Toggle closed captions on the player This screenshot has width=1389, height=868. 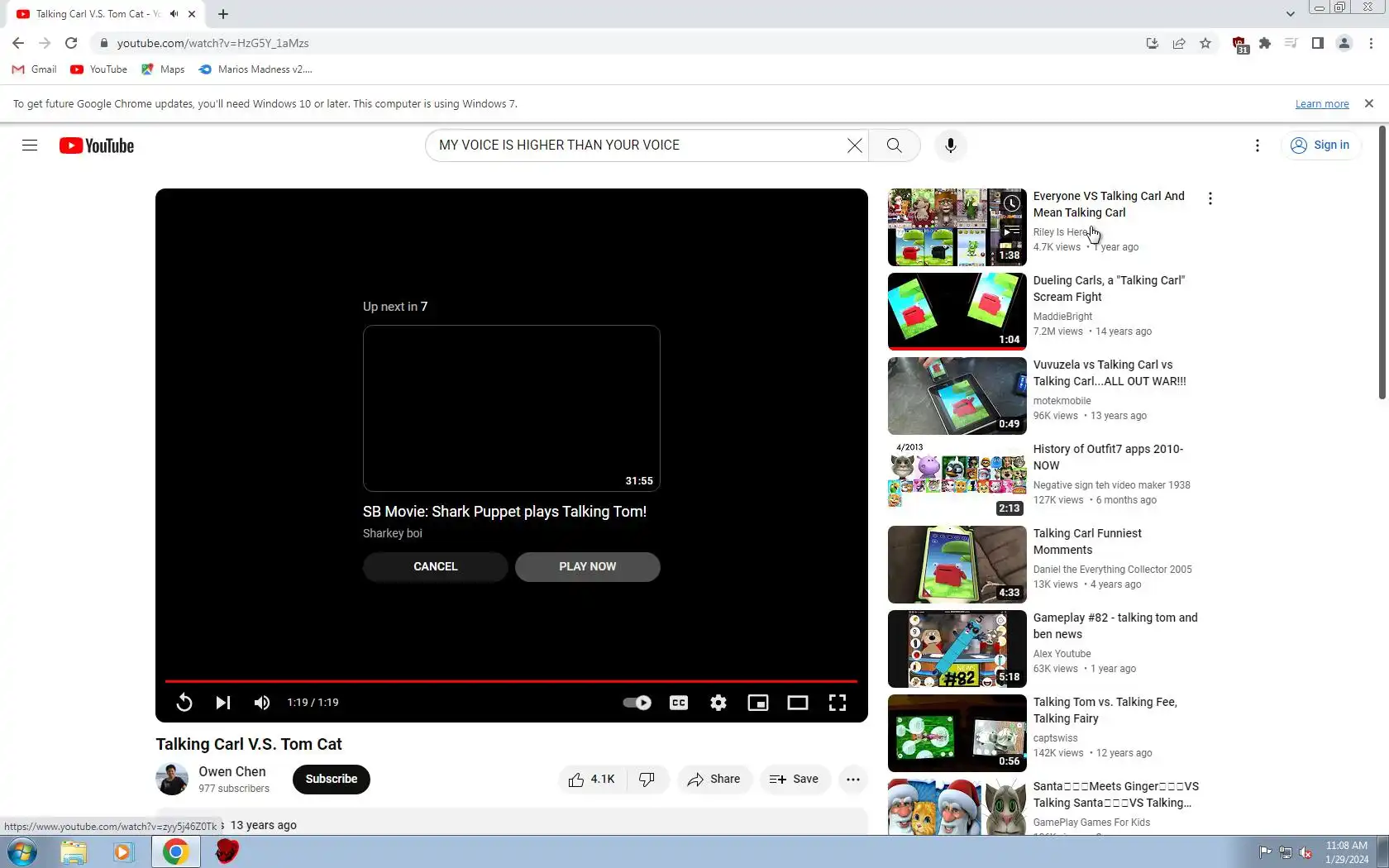pos(679,703)
